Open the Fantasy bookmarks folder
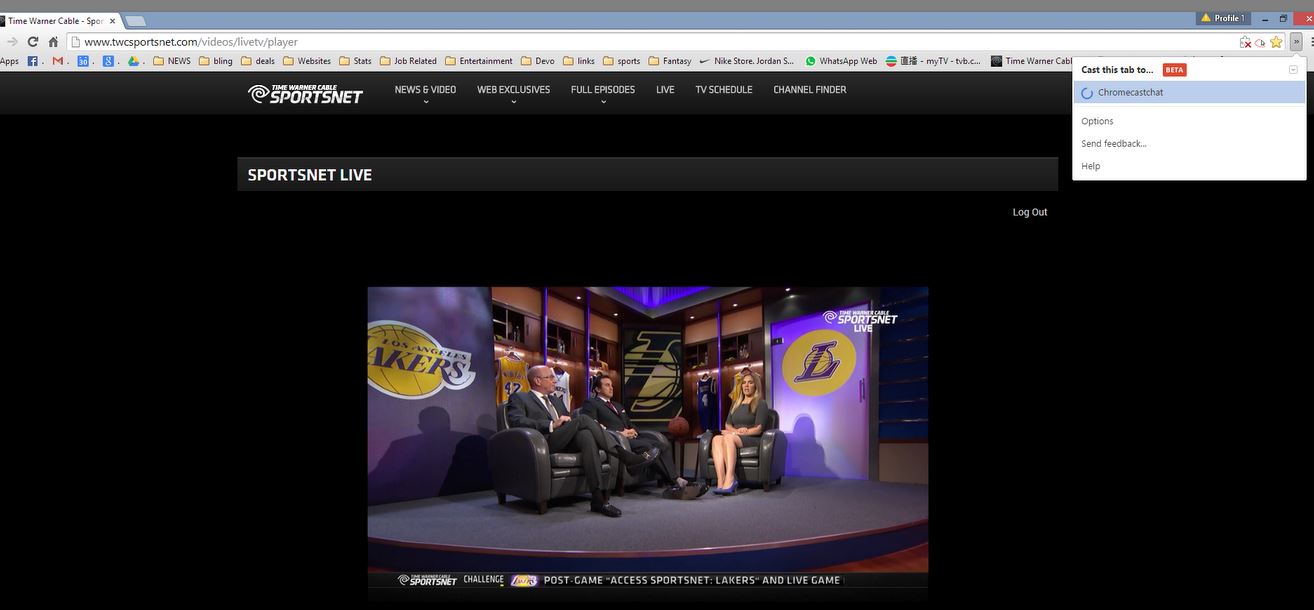 670,61
